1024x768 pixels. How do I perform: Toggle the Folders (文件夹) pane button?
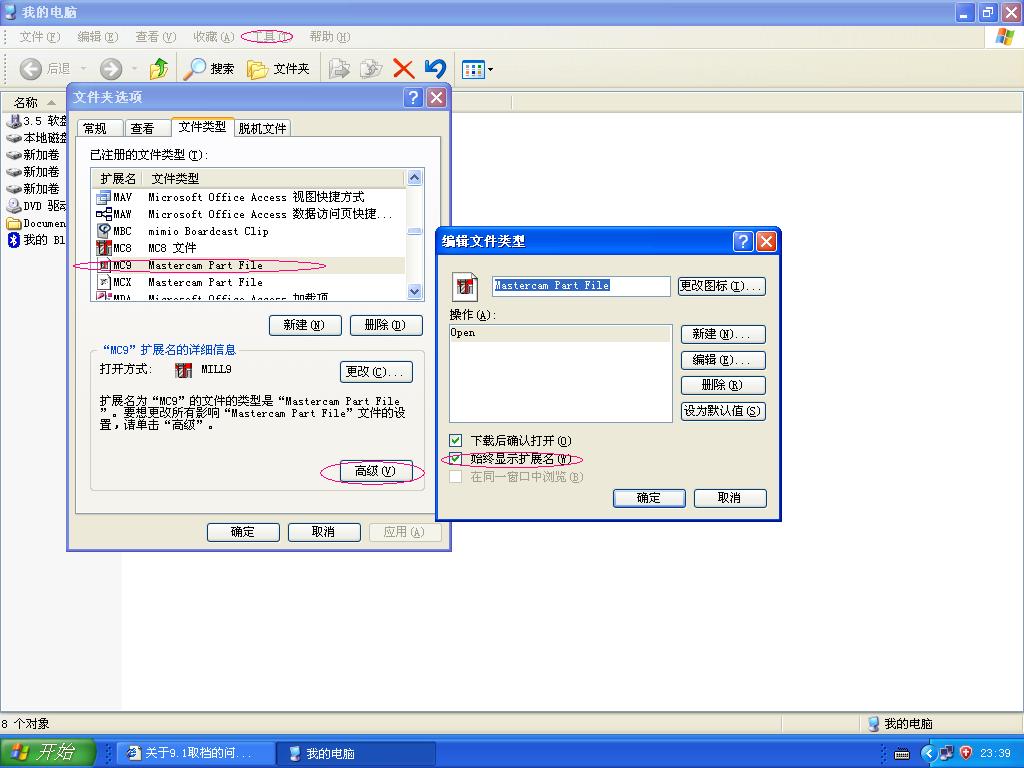click(x=278, y=69)
